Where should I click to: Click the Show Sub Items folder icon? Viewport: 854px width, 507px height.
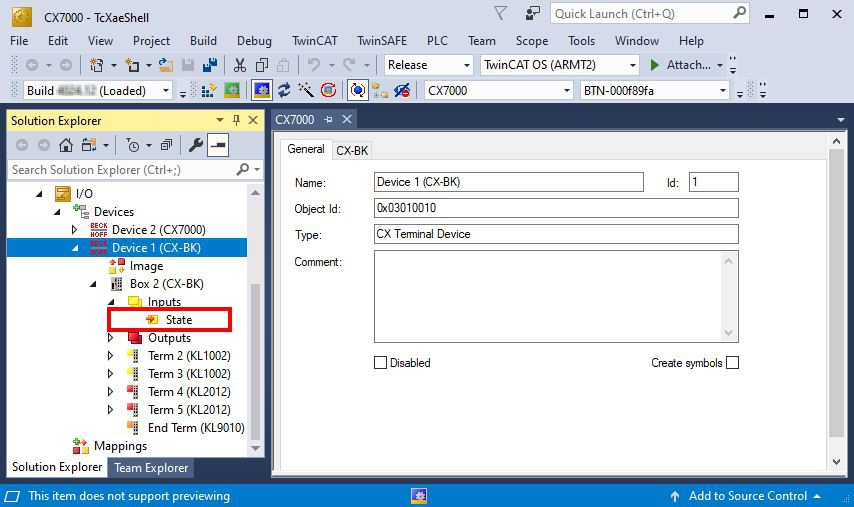point(380,90)
